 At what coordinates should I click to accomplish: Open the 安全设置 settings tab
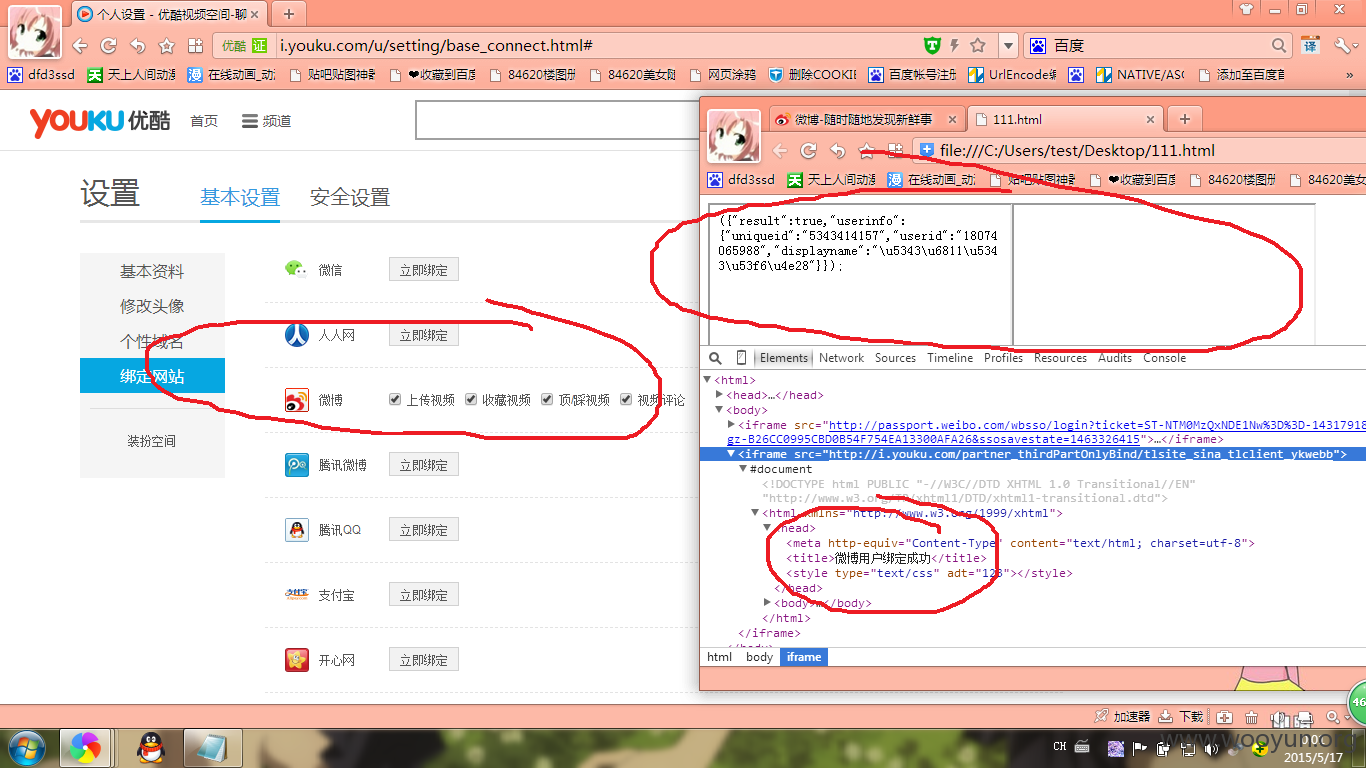[x=350, y=197]
